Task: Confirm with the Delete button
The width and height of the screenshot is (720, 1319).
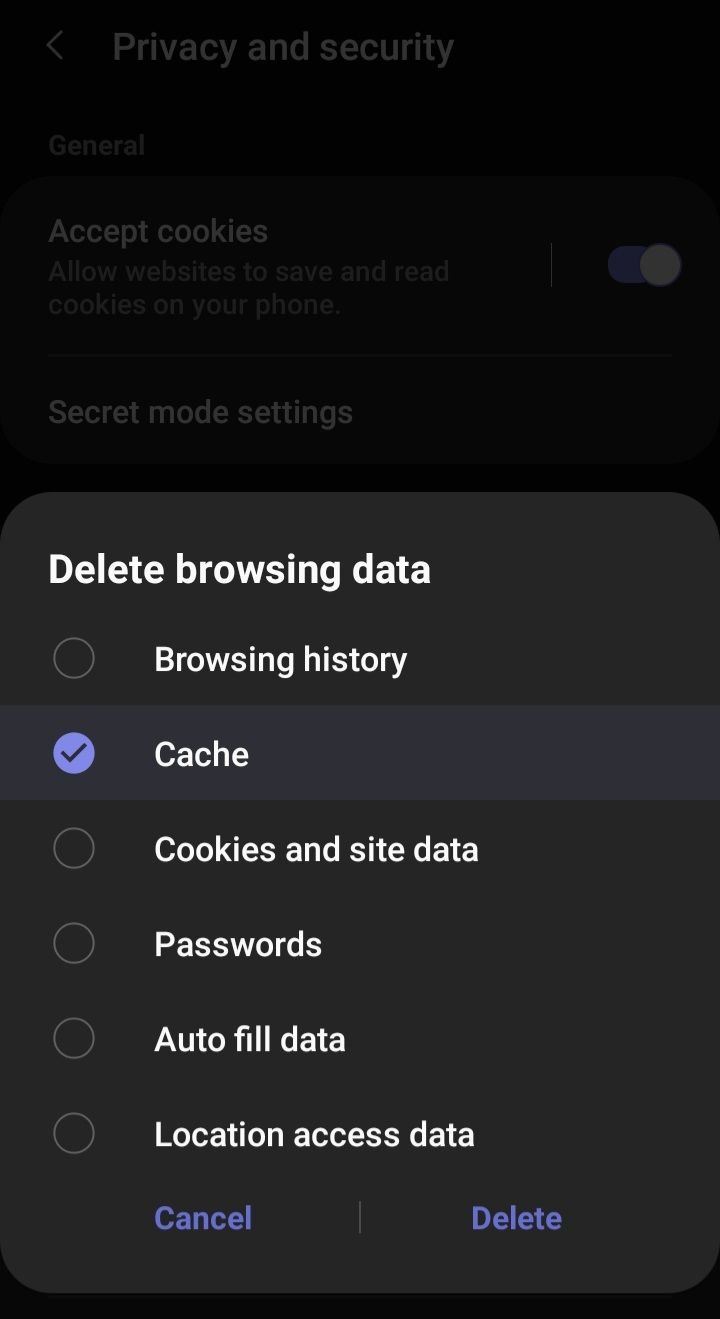Action: pyautogui.click(x=516, y=1218)
